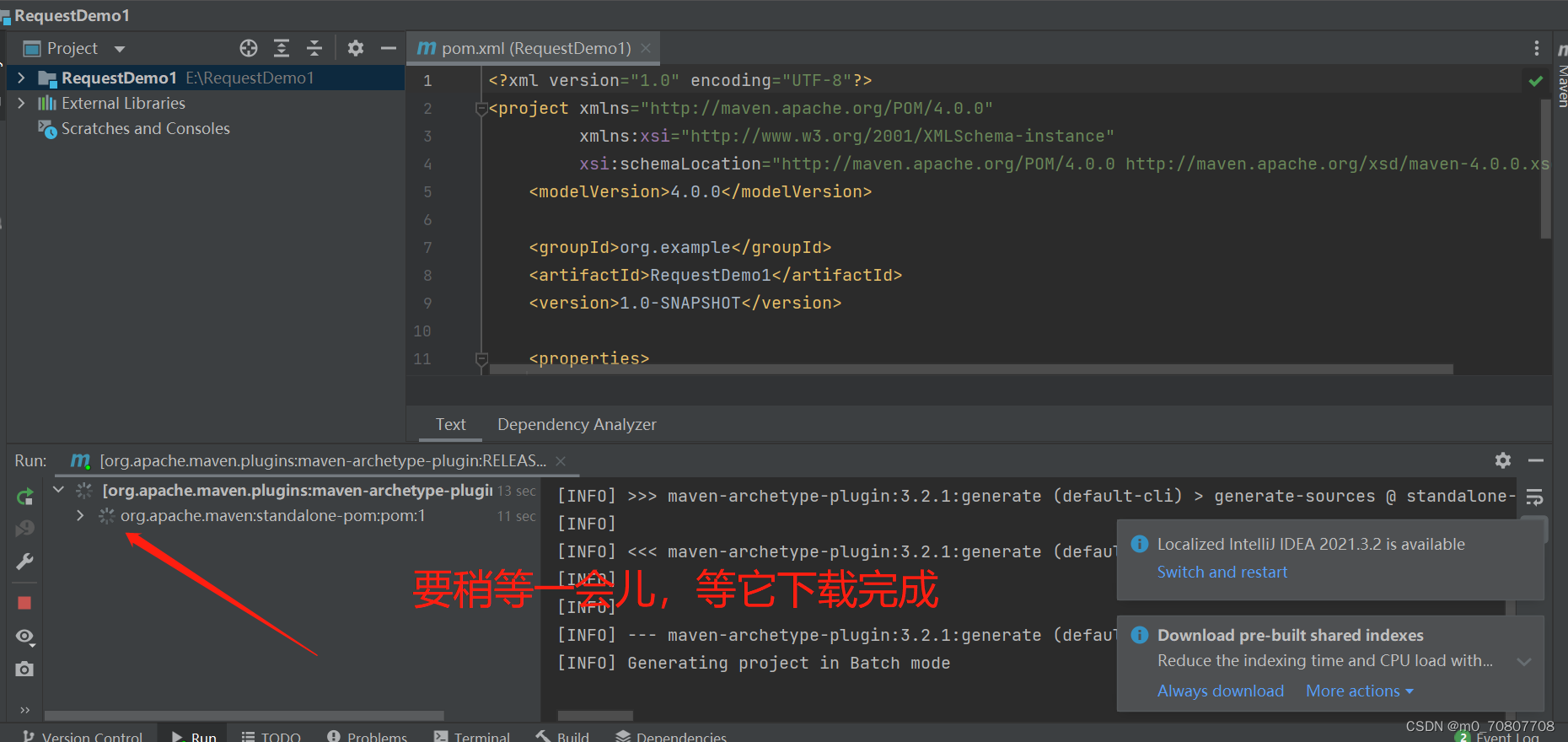This screenshot has width=1568, height=742.
Task: Click Always download link
Action: (1220, 691)
